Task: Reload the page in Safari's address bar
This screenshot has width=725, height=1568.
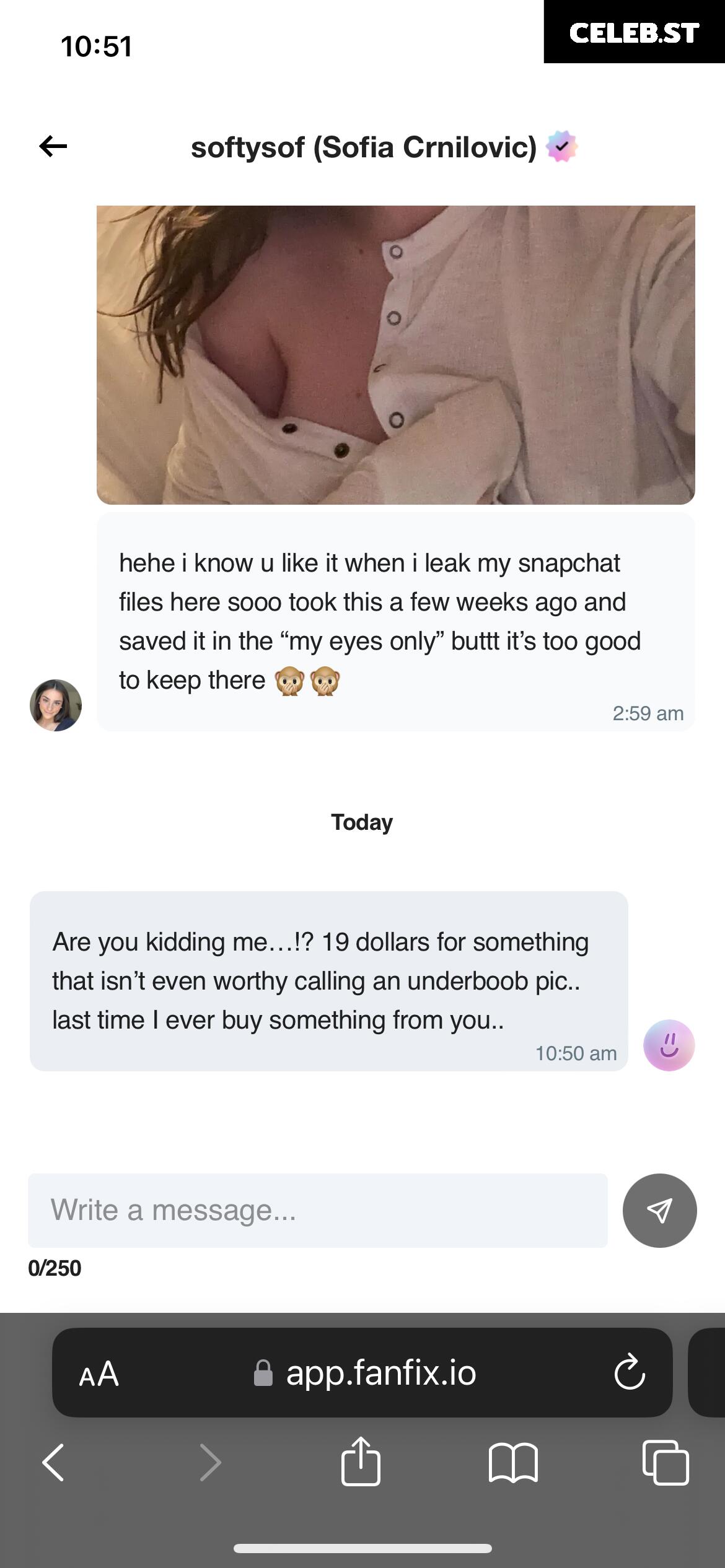Action: pos(630,1373)
